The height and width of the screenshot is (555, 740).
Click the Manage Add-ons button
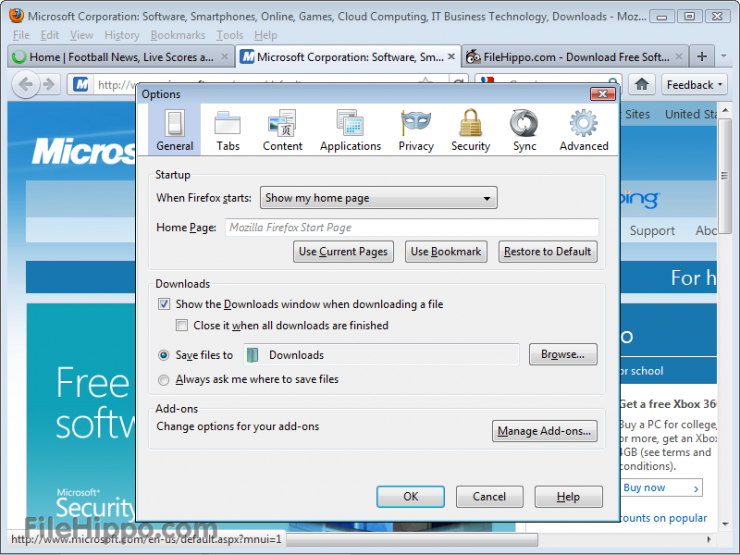545,432
